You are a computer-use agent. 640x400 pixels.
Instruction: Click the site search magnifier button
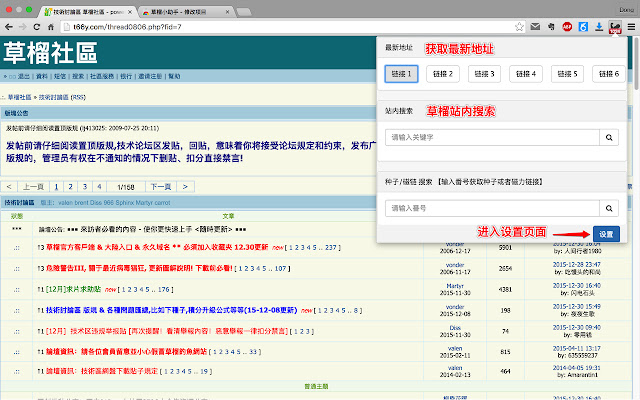pos(607,138)
